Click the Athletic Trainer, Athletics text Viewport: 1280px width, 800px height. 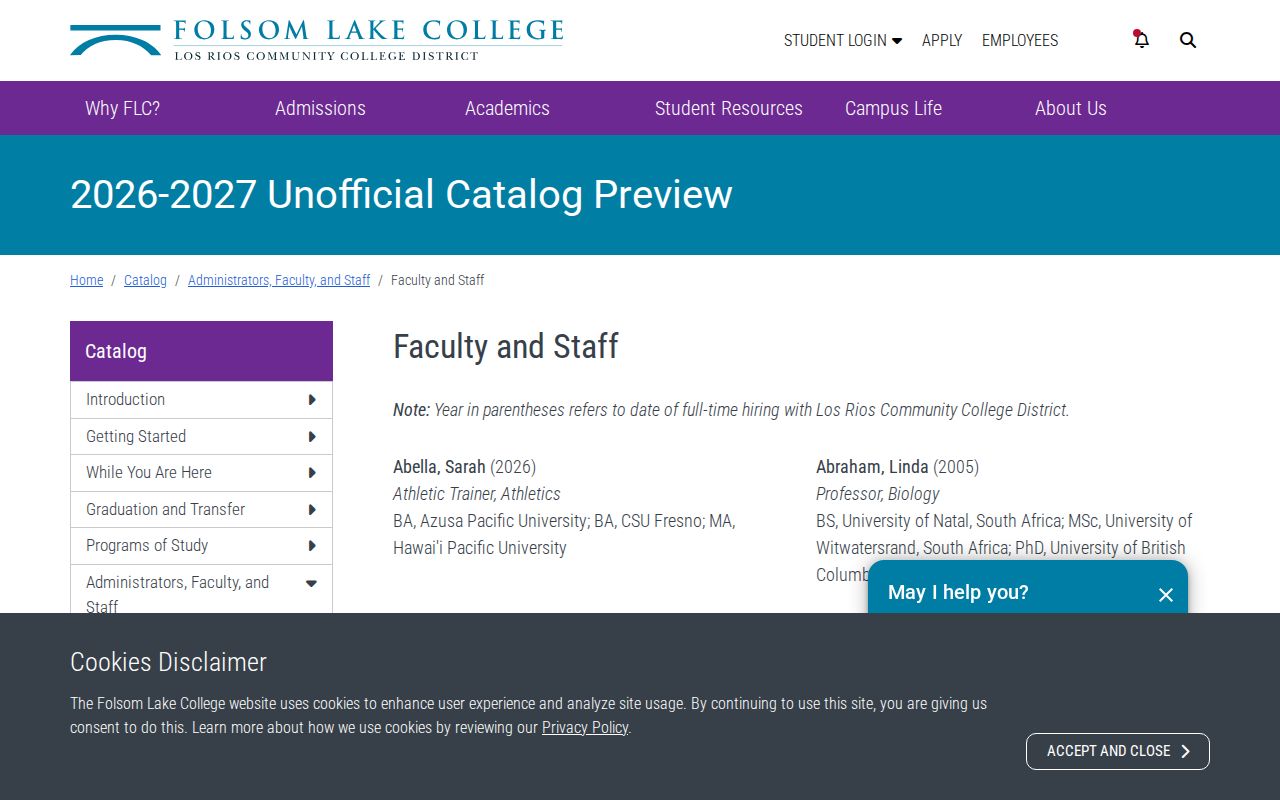pyautogui.click(x=476, y=494)
